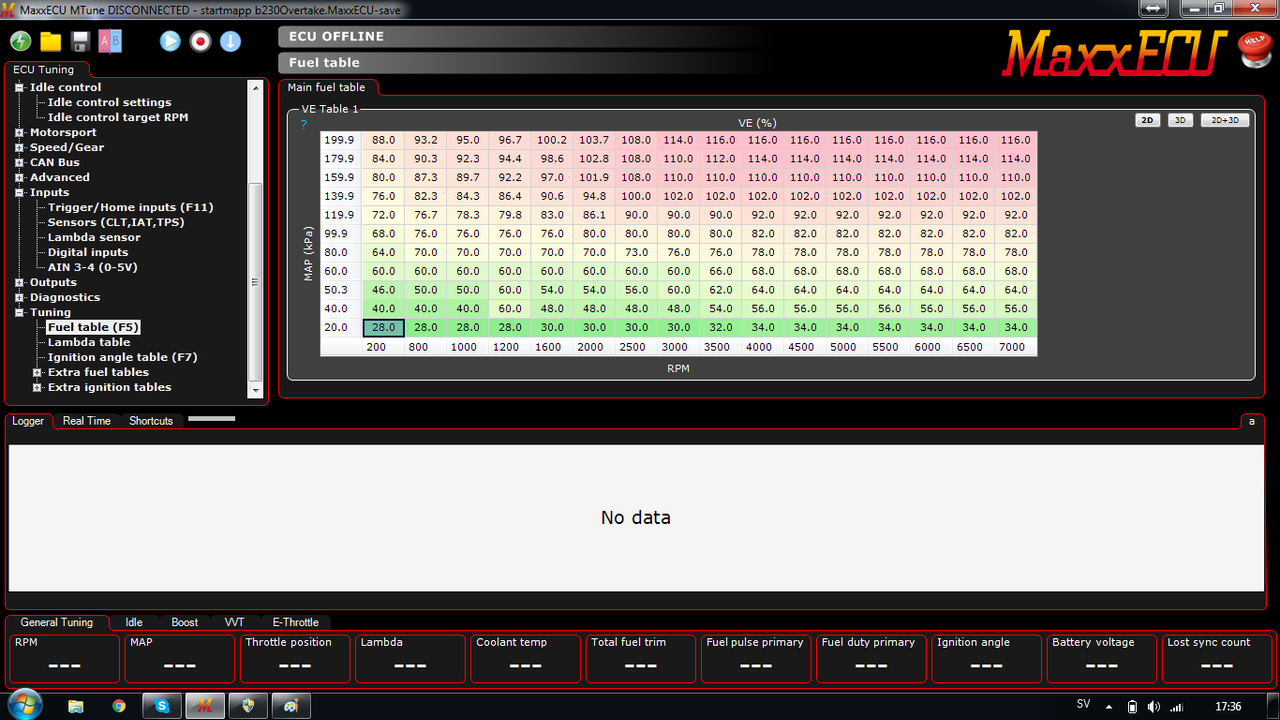Open Idle control settings

click(109, 102)
